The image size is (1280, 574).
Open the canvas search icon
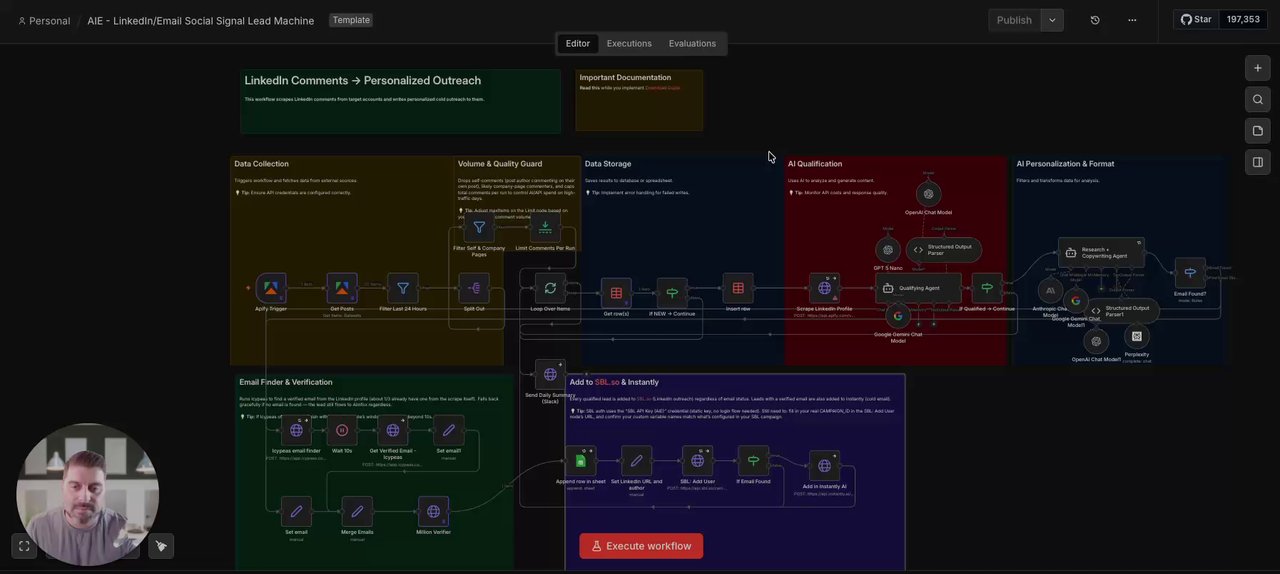(x=1258, y=99)
